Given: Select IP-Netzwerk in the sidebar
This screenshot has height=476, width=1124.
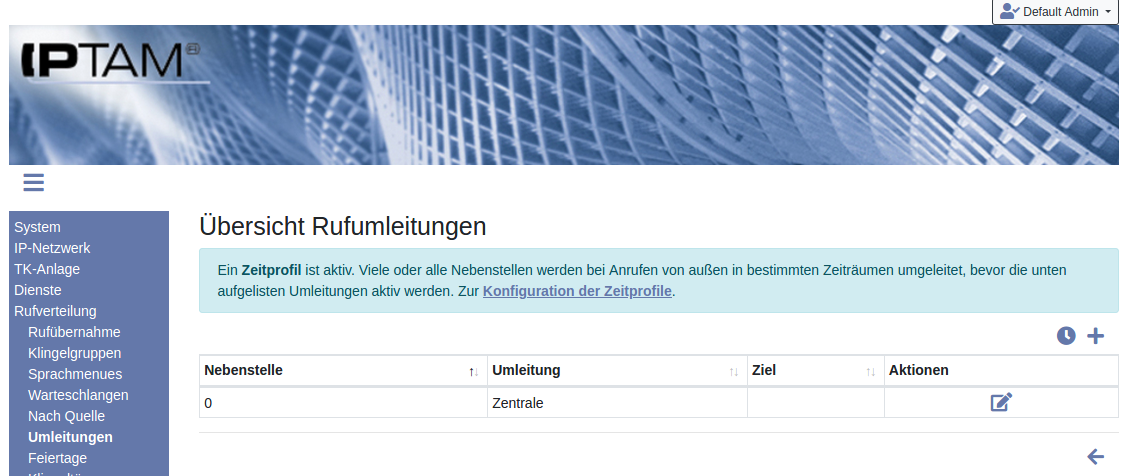Looking at the screenshot, I should pyautogui.click(x=52, y=248).
